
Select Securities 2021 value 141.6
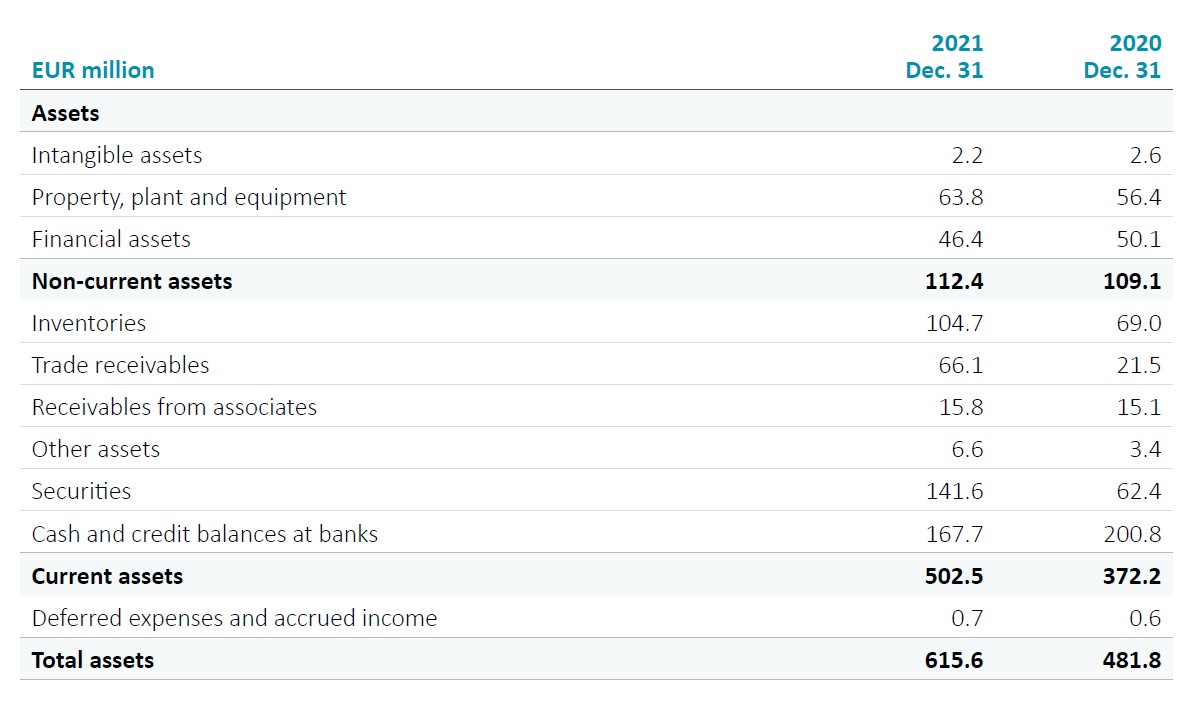pyautogui.click(x=954, y=491)
